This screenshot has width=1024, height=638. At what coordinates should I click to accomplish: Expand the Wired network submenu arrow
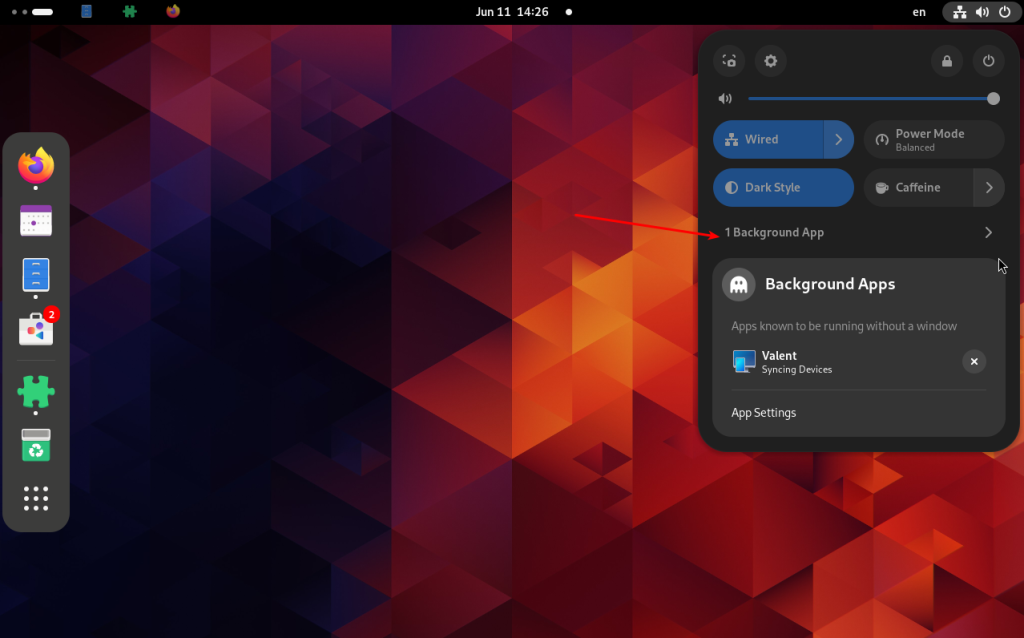point(839,139)
